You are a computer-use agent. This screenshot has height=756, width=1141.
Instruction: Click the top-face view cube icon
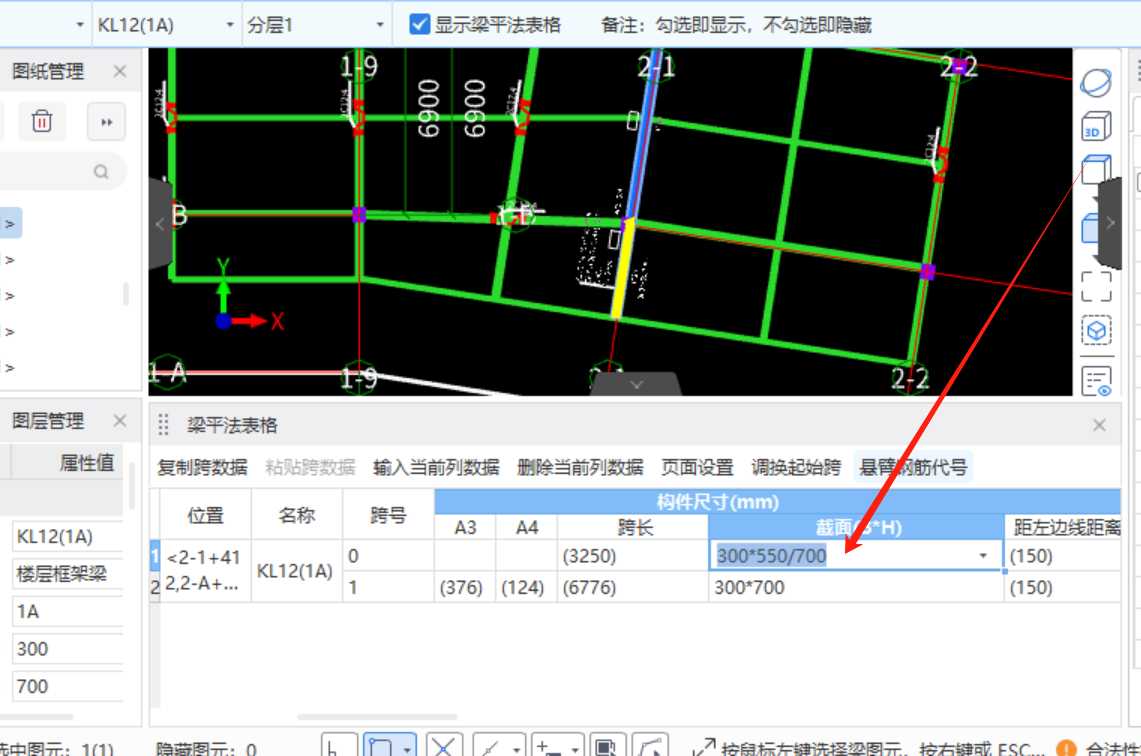[x=1096, y=170]
